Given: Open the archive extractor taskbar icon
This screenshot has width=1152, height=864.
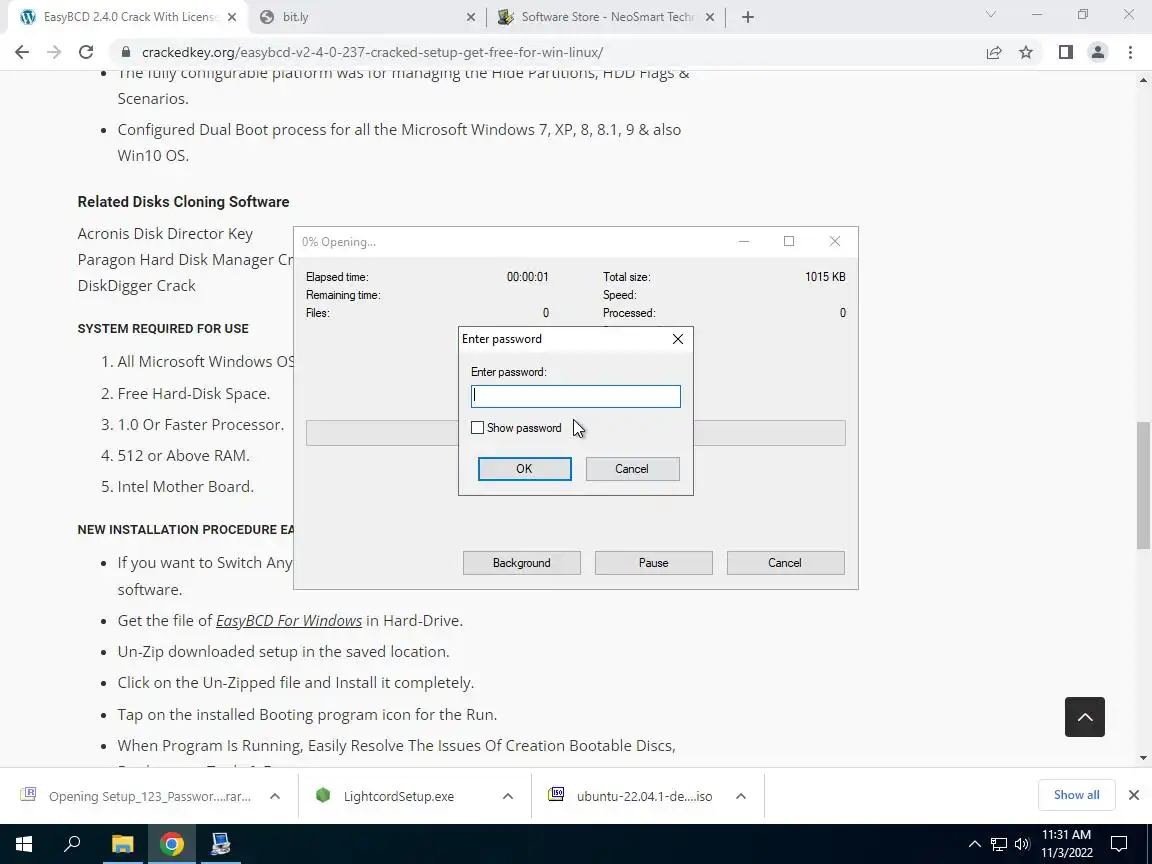Looking at the screenshot, I should 220,844.
